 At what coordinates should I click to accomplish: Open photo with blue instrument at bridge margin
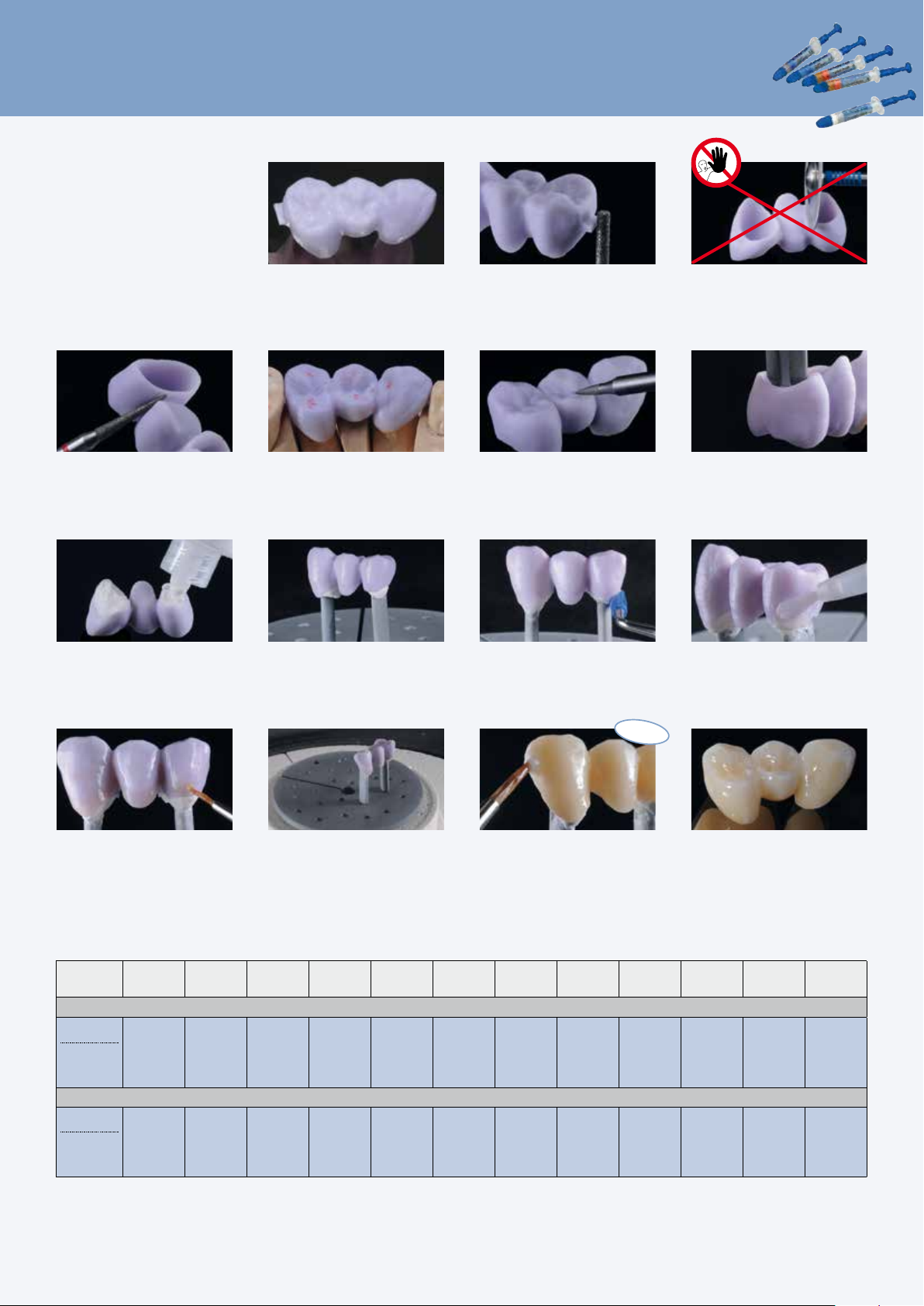click(567, 591)
